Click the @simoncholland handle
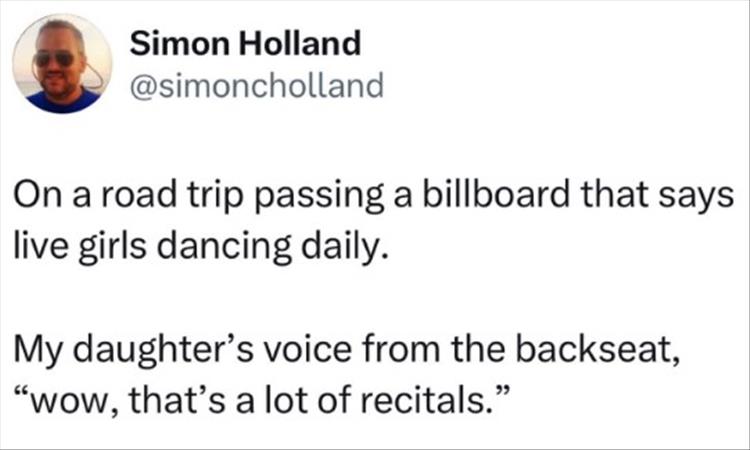This screenshot has width=750, height=450. (x=257, y=86)
